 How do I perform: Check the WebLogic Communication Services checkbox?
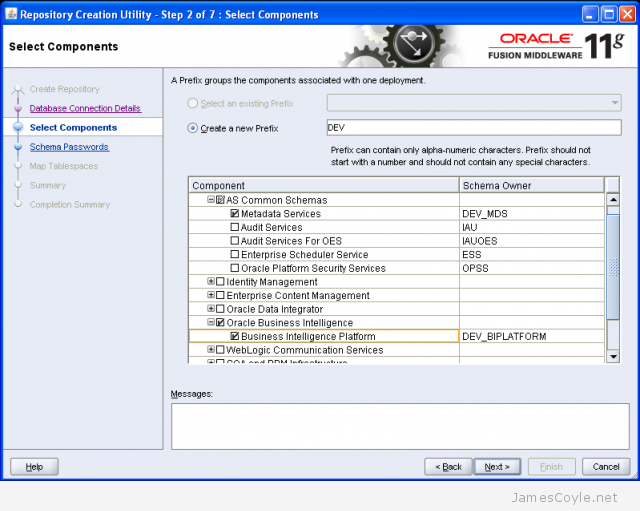(x=220, y=350)
